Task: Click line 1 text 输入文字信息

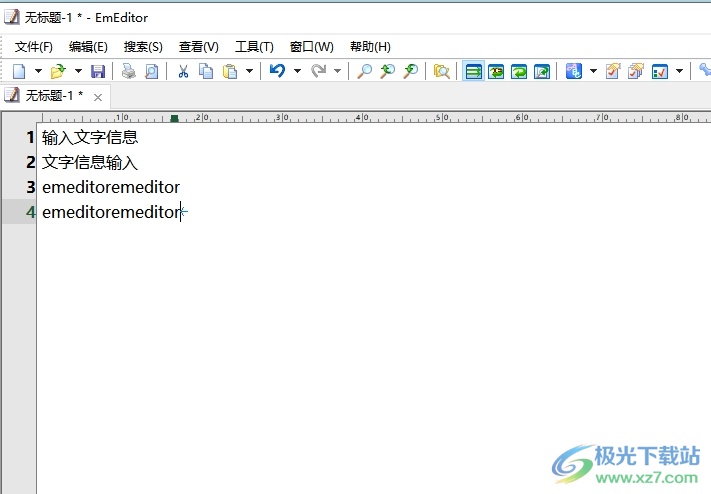Action: tap(90, 137)
